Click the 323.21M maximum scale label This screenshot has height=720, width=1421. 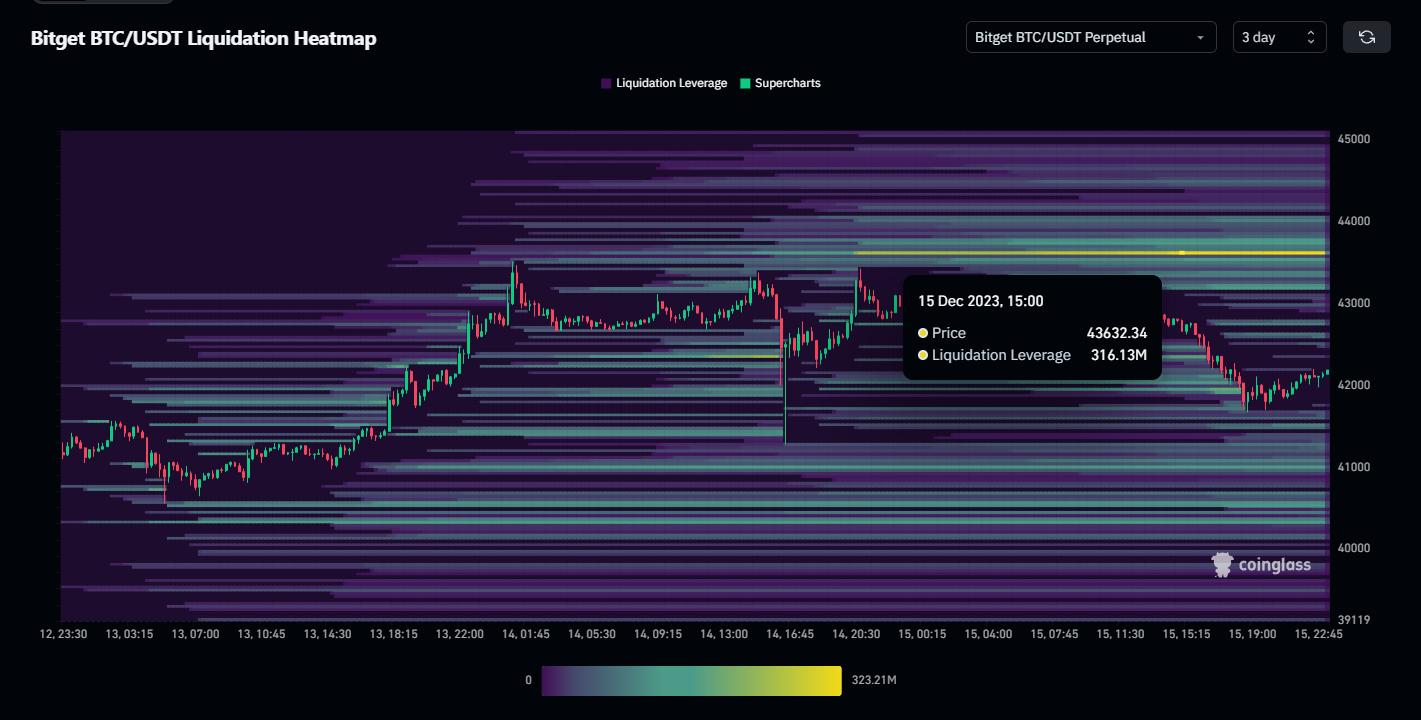click(x=874, y=680)
